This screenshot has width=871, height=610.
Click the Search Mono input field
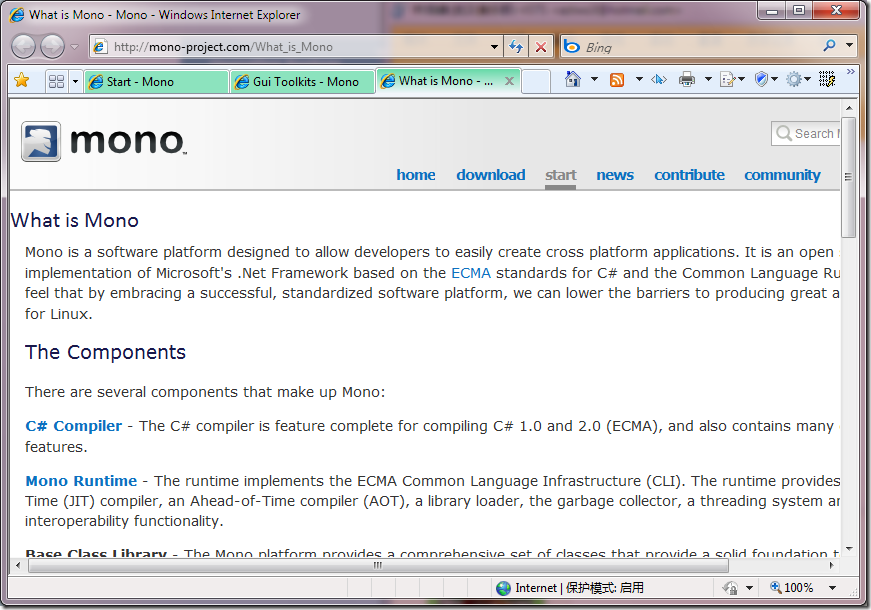pyautogui.click(x=806, y=133)
